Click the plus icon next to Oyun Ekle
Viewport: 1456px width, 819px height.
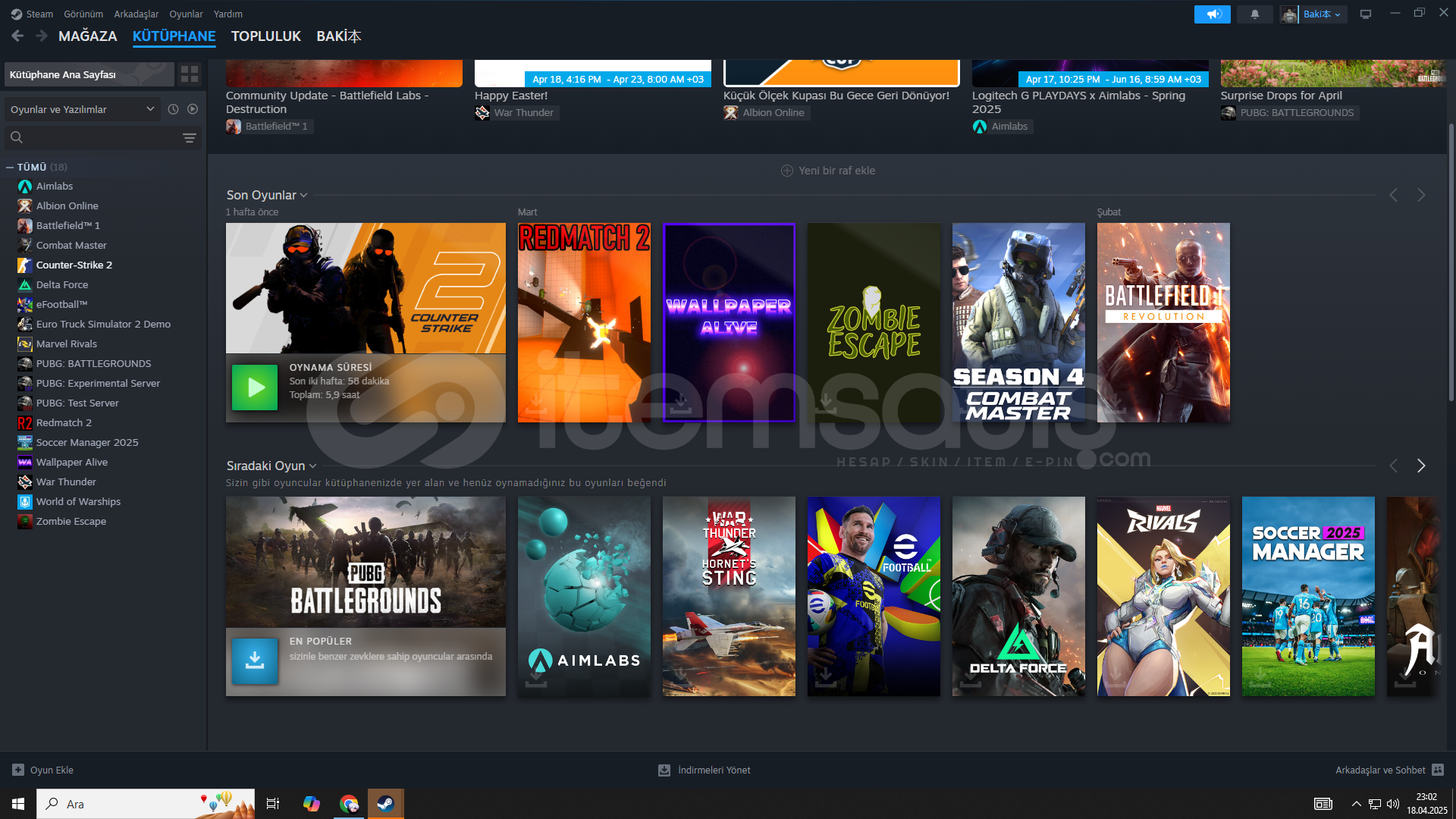[x=18, y=770]
